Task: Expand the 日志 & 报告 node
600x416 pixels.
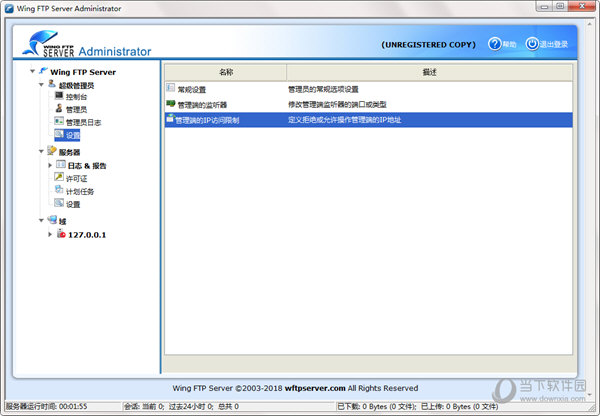Action: coord(50,165)
